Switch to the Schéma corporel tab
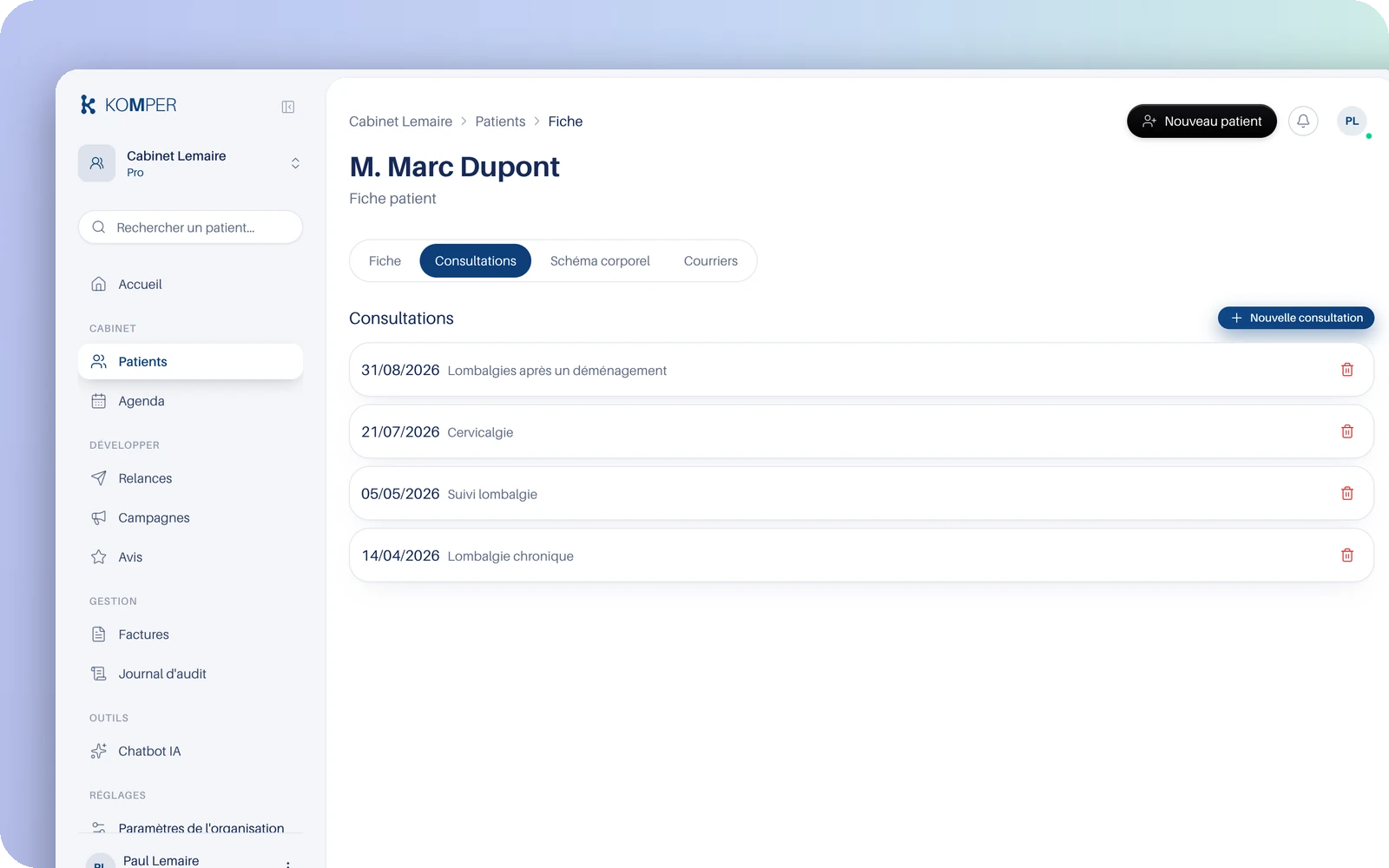The image size is (1389, 868). tap(600, 261)
